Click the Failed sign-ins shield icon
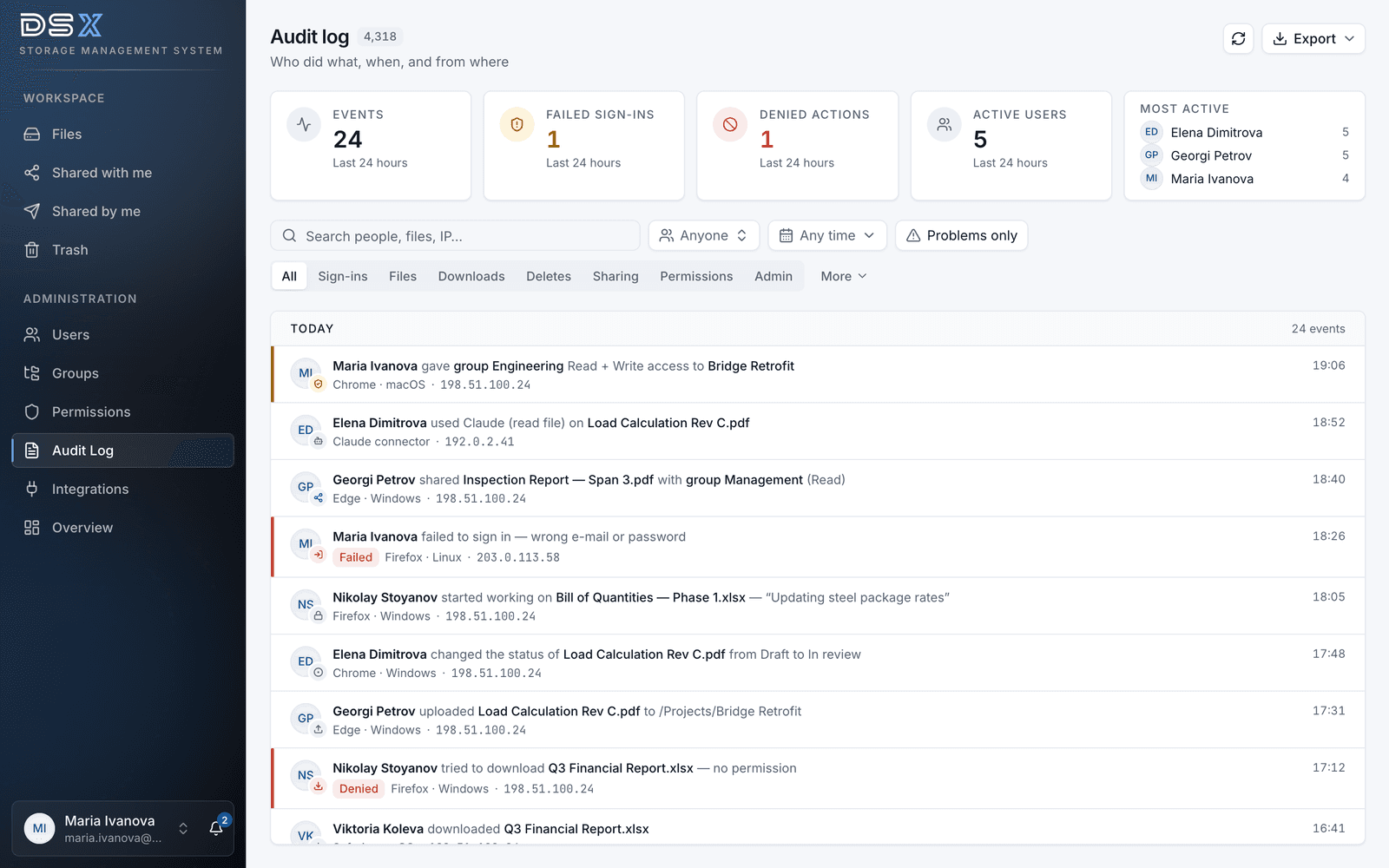Screen dimensions: 1389x868 tap(517, 125)
